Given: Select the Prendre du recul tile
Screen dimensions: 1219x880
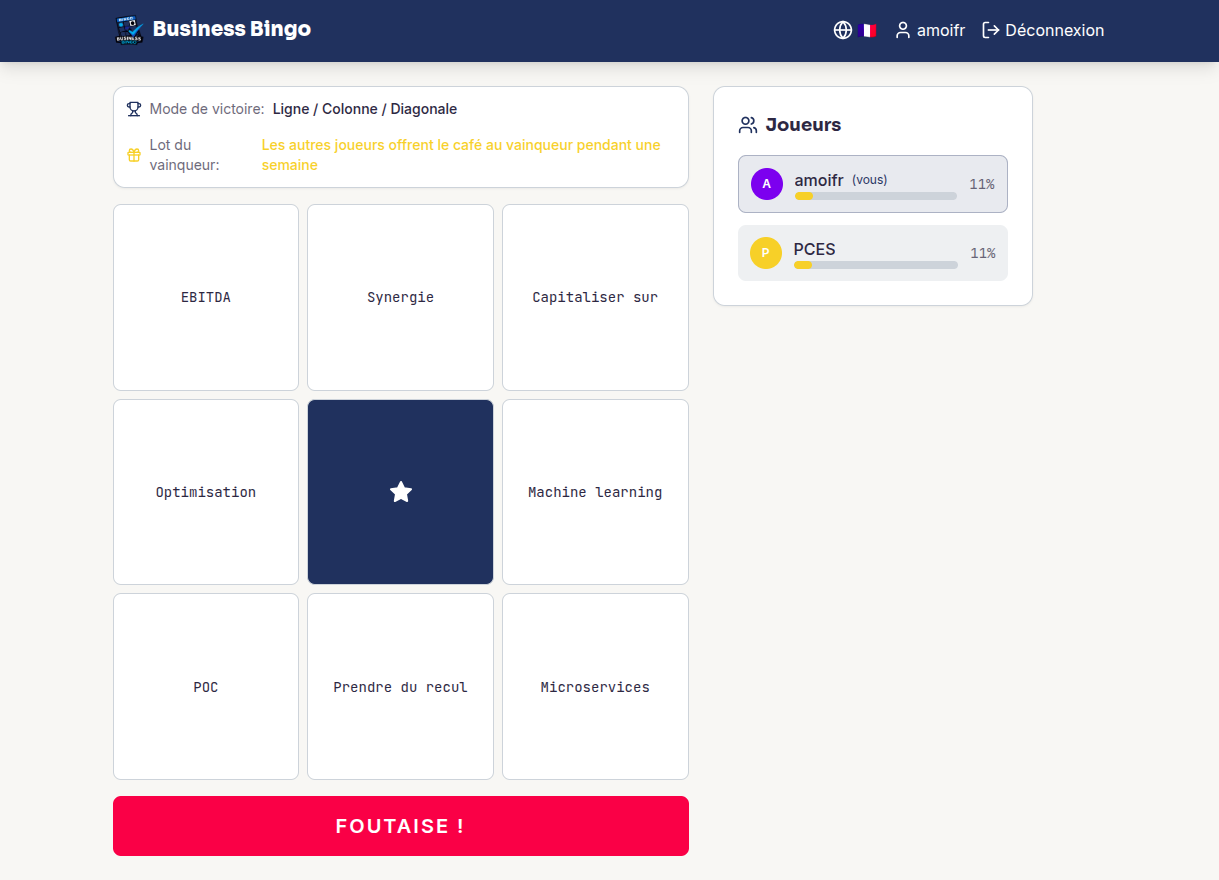Looking at the screenshot, I should (400, 686).
